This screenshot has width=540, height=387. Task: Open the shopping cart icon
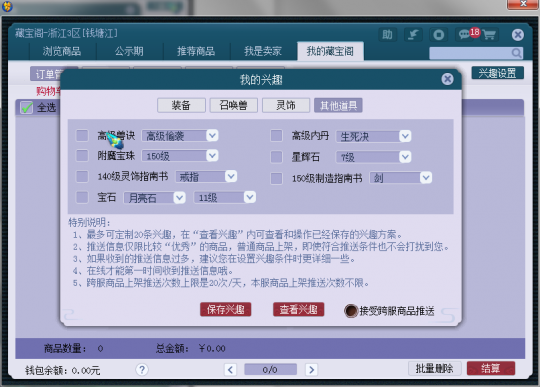[489, 34]
